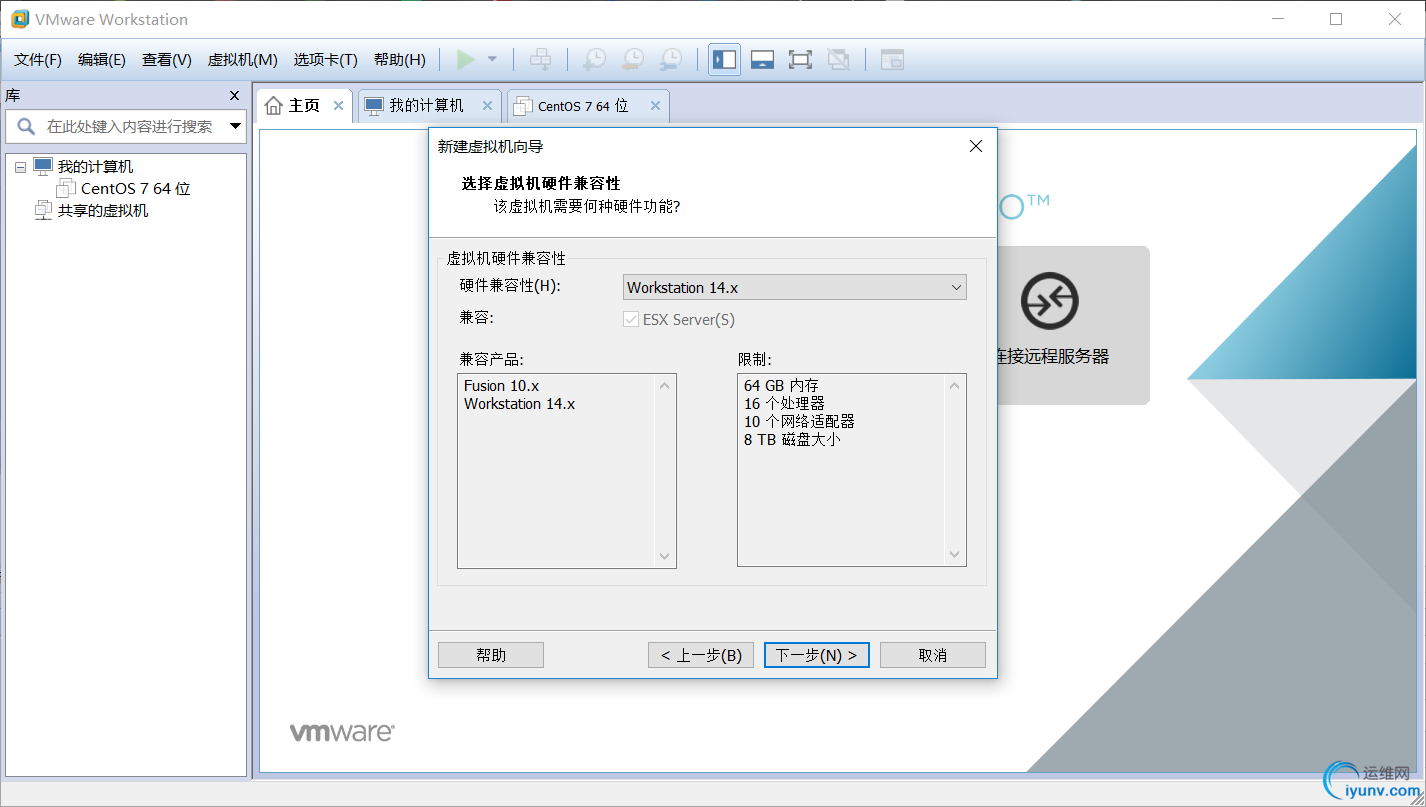Toggle the ESX Server(S) checkbox
The width and height of the screenshot is (1426, 807).
631,320
